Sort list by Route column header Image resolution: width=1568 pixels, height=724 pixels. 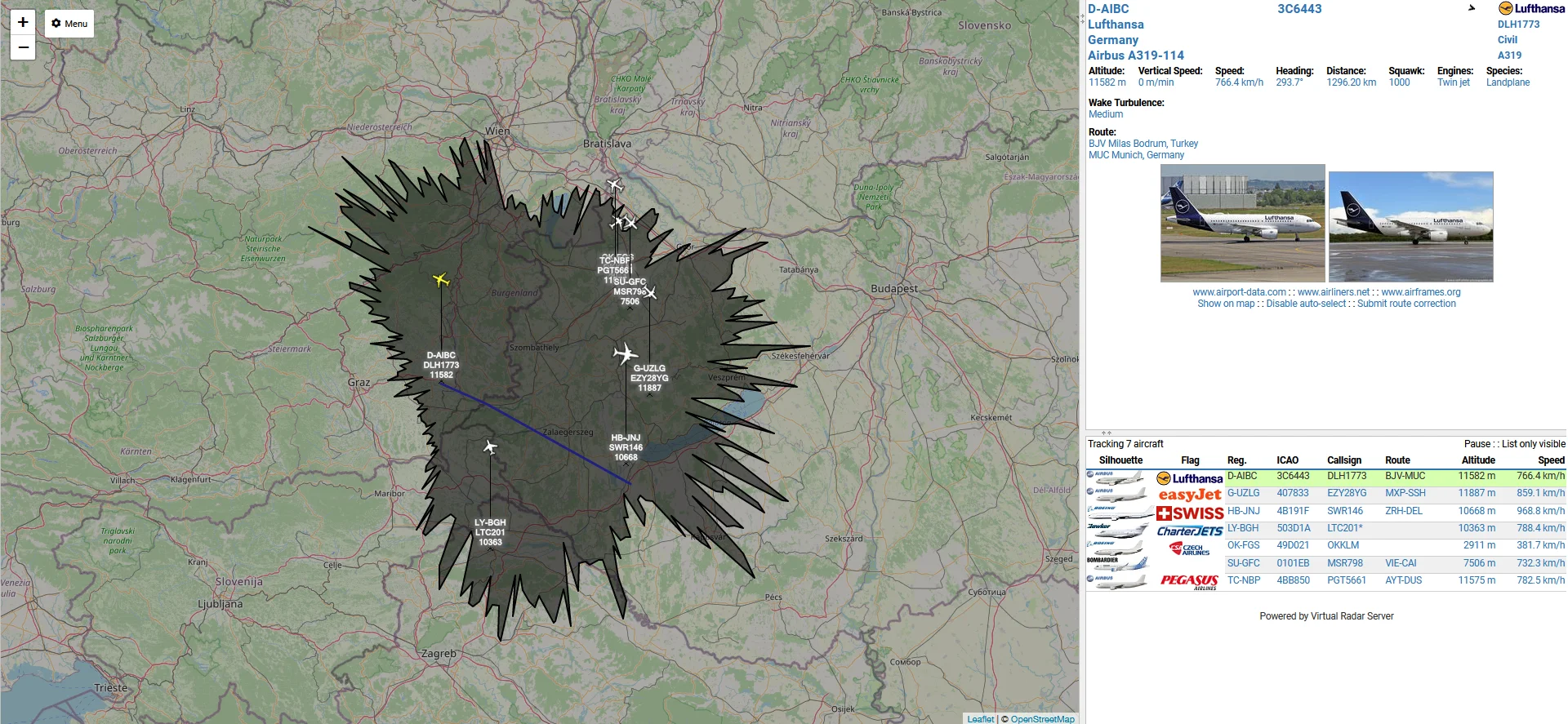coord(1397,460)
